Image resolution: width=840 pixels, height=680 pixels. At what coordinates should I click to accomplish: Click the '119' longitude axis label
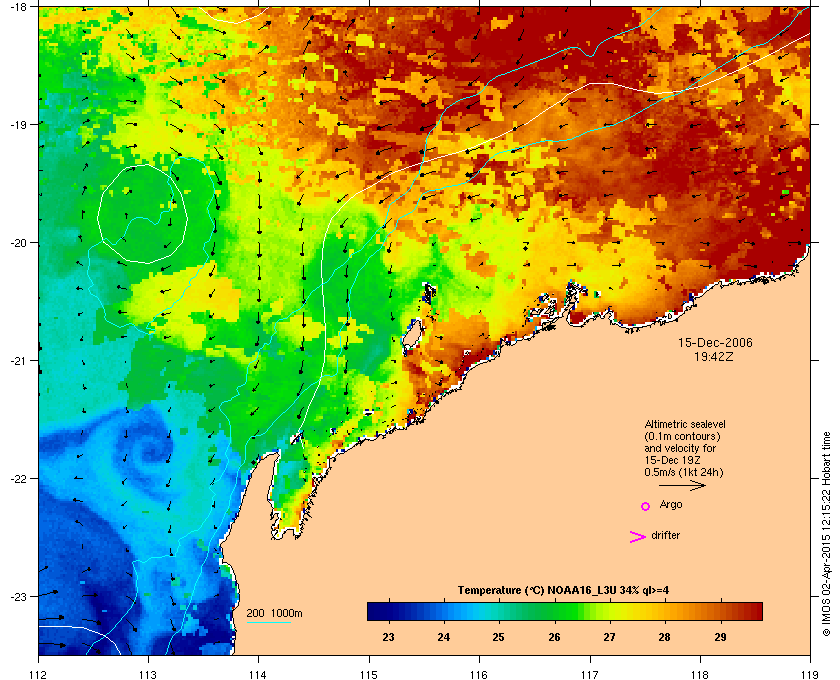810,674
